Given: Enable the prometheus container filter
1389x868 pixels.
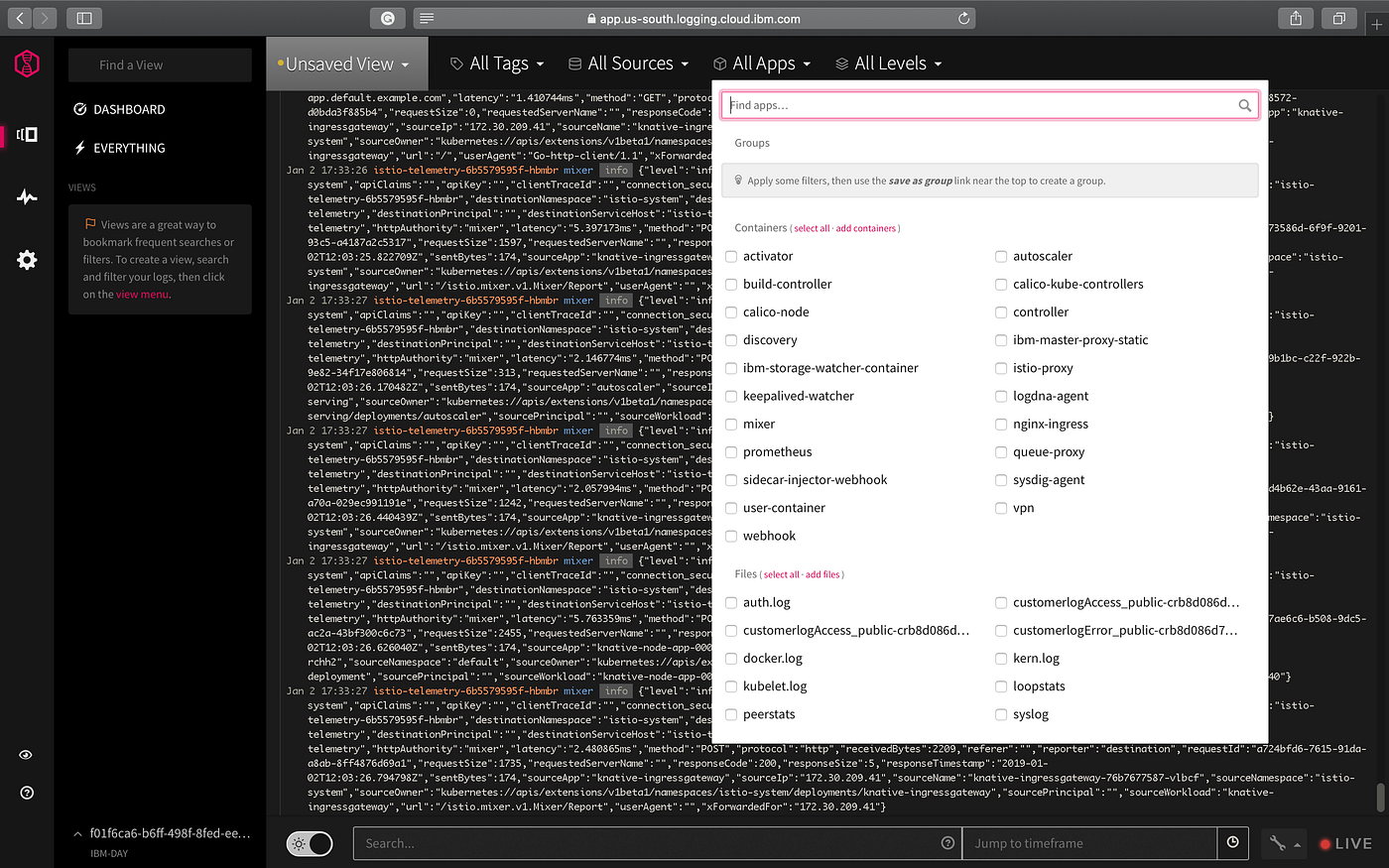Looking at the screenshot, I should [730, 451].
